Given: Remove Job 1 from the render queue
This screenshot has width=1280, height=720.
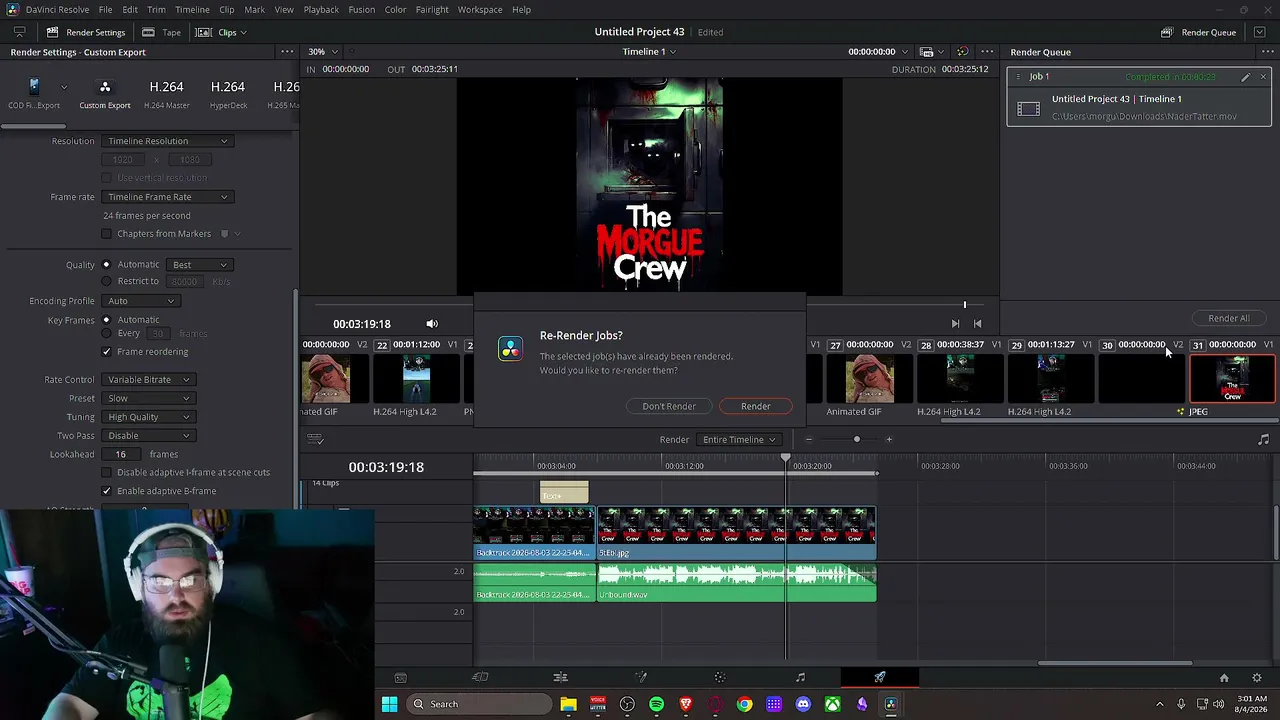Looking at the screenshot, I should [1263, 77].
